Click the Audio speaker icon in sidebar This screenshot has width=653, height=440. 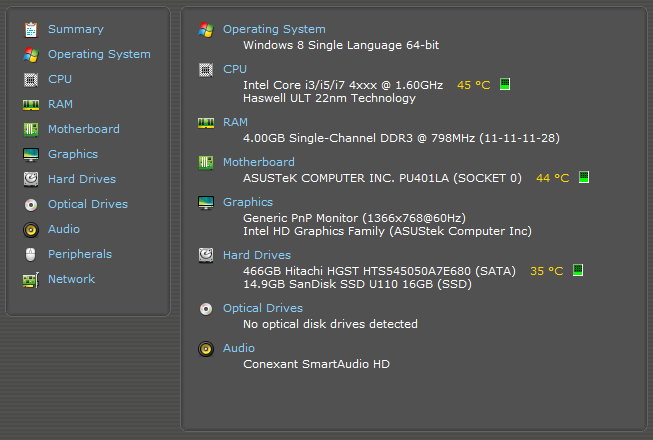click(x=31, y=229)
